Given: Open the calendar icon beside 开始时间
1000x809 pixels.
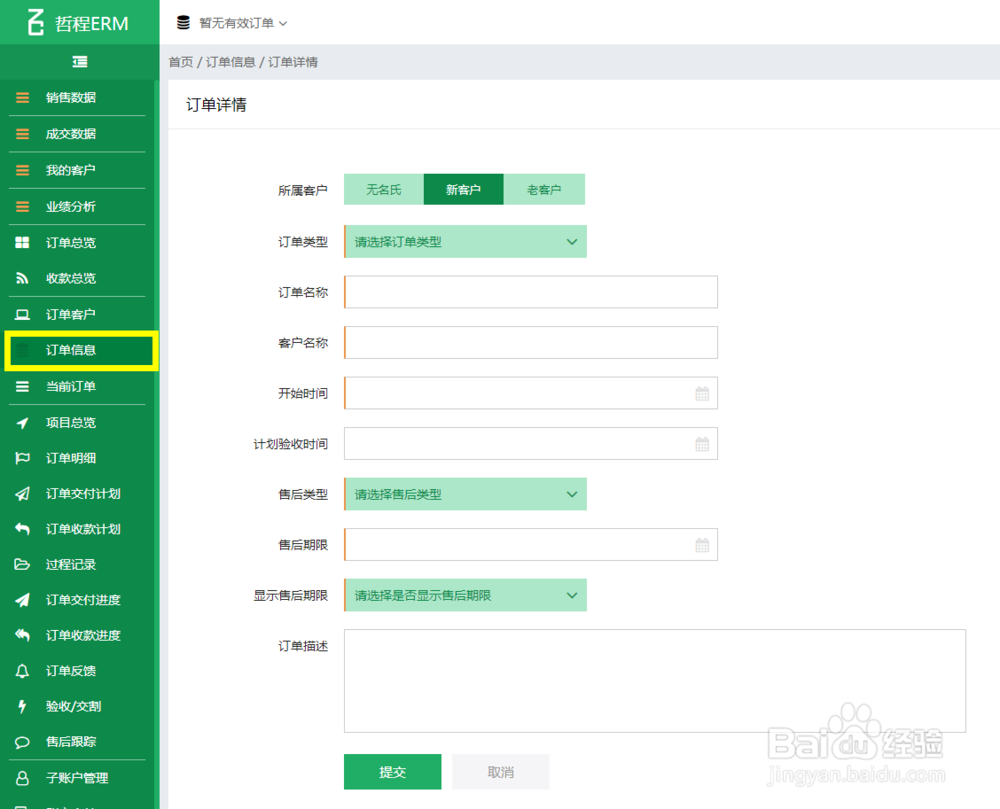Looking at the screenshot, I should tap(704, 393).
